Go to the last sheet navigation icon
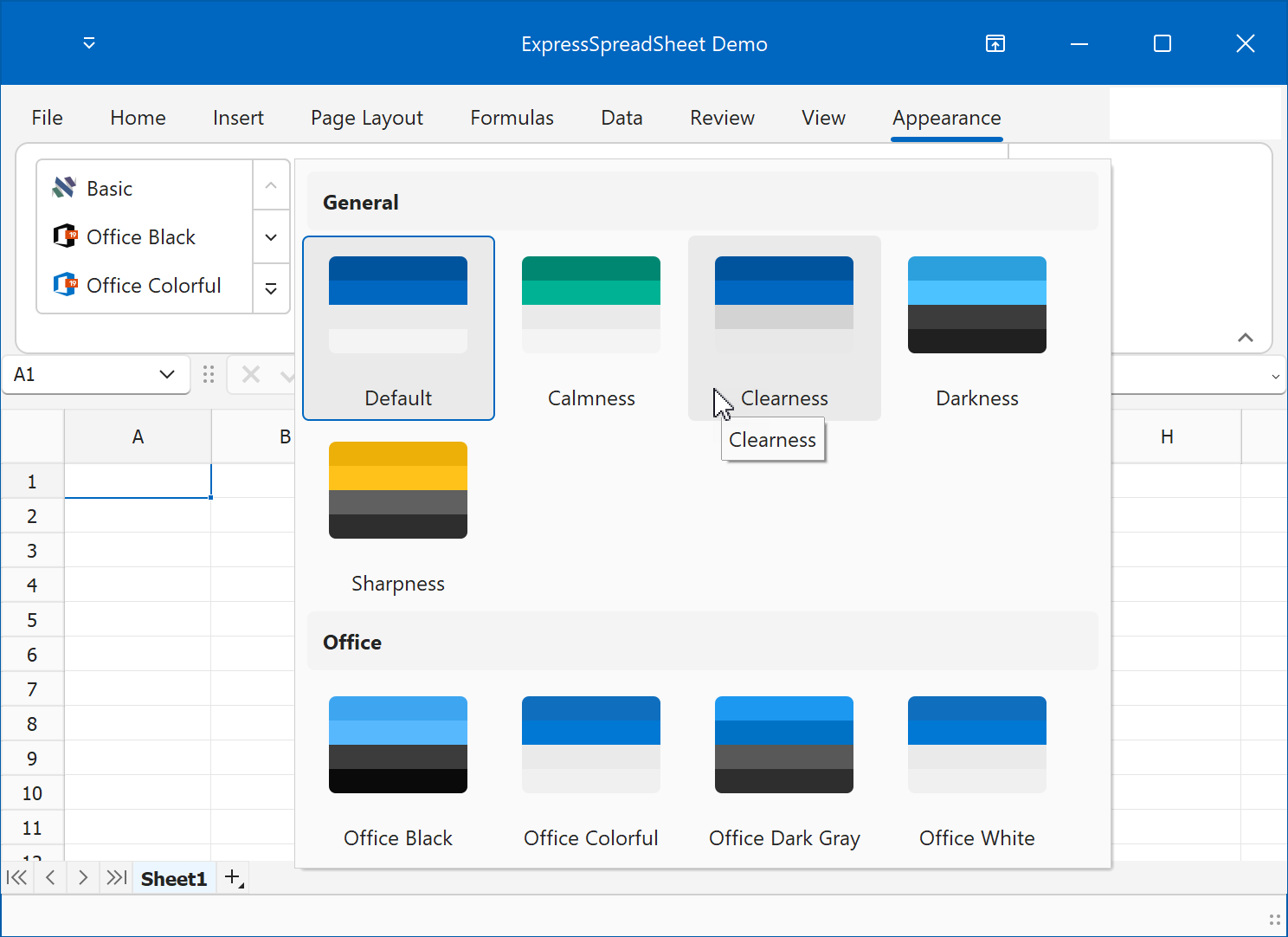1288x937 pixels. coord(116,878)
